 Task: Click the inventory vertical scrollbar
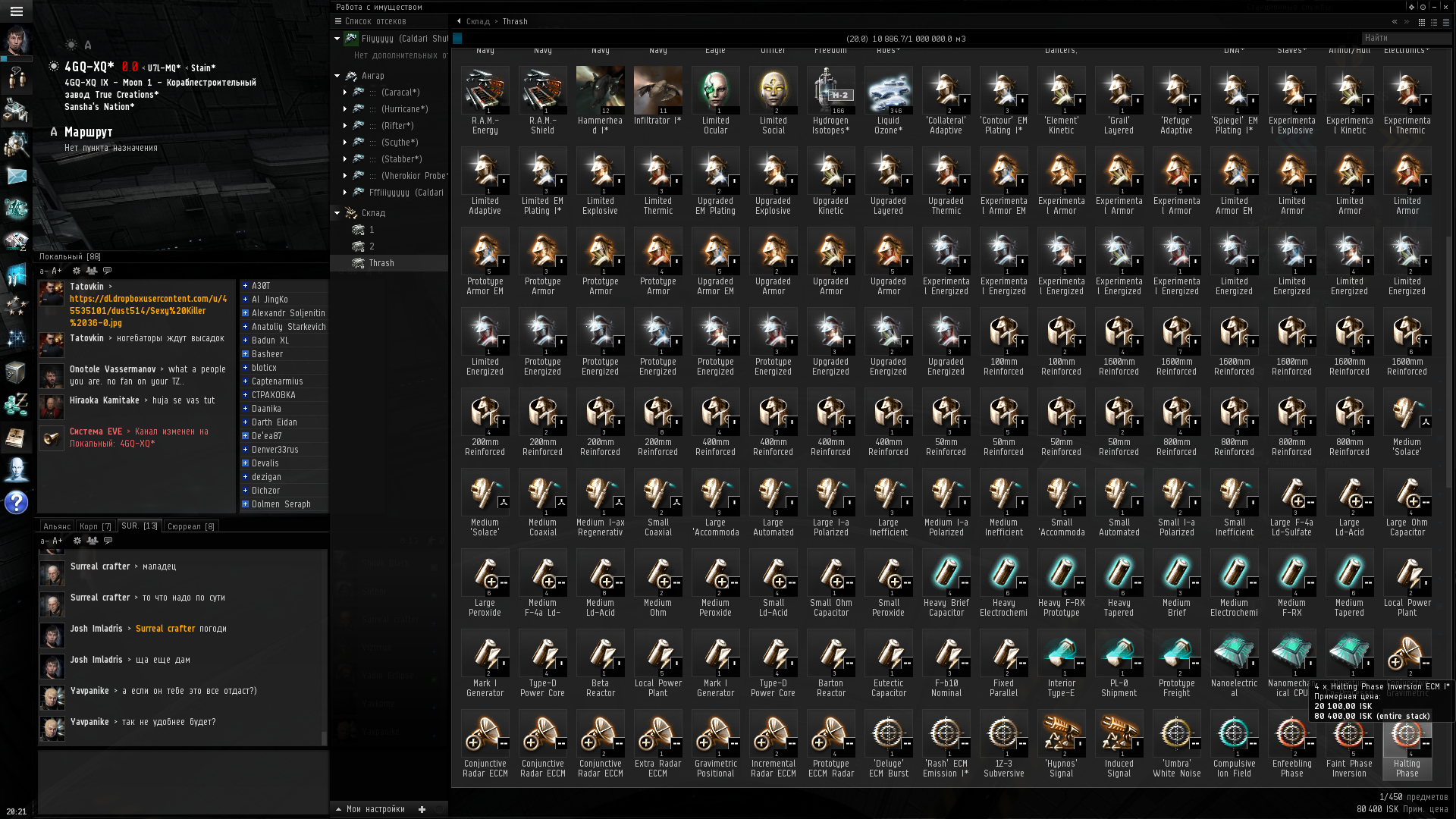1448,364
